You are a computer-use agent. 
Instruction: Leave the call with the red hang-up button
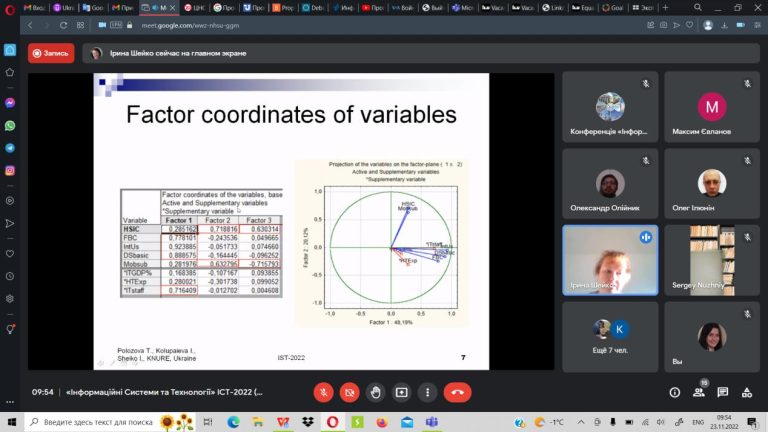[457, 392]
